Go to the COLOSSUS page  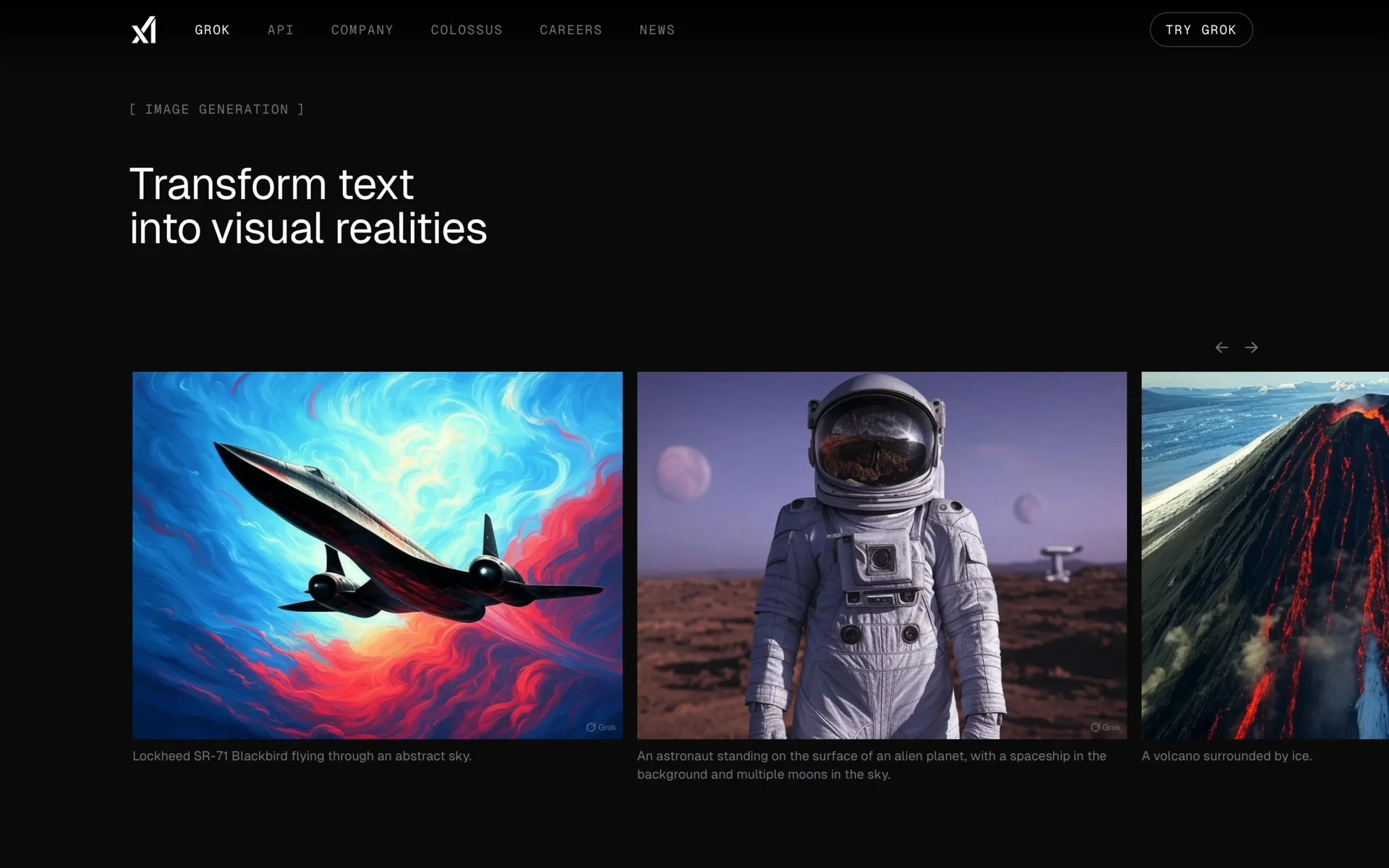(466, 30)
